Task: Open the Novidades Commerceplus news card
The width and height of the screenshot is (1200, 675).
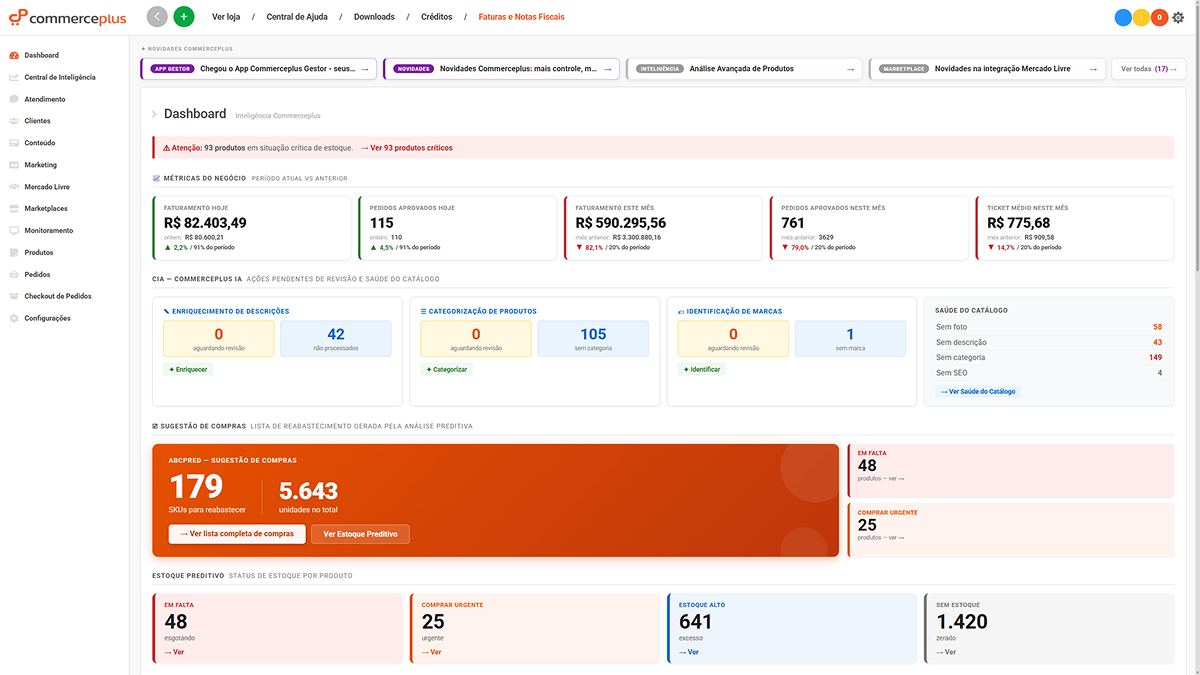Action: point(504,69)
